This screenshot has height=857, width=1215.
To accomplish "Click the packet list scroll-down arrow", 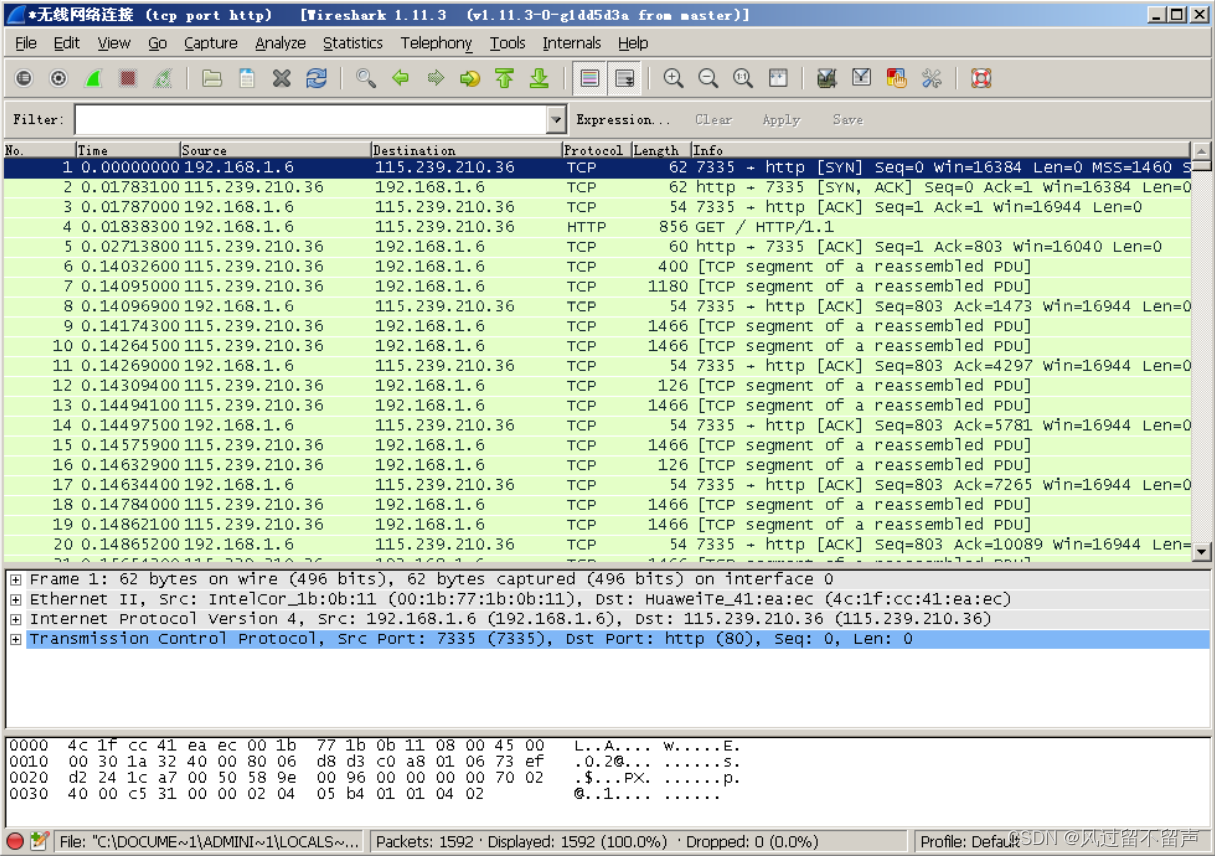I will [x=1201, y=551].
